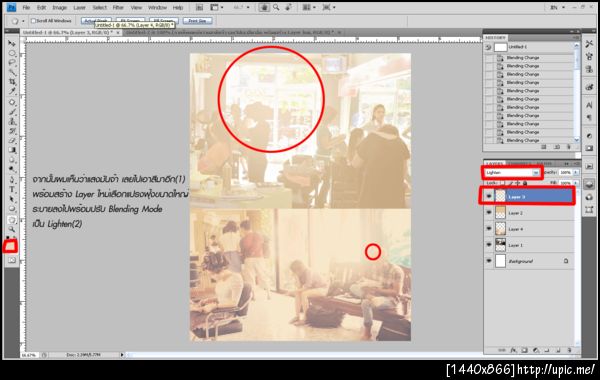Toggle lock all in Layers panel
600x380 pixels.
(x=525, y=183)
